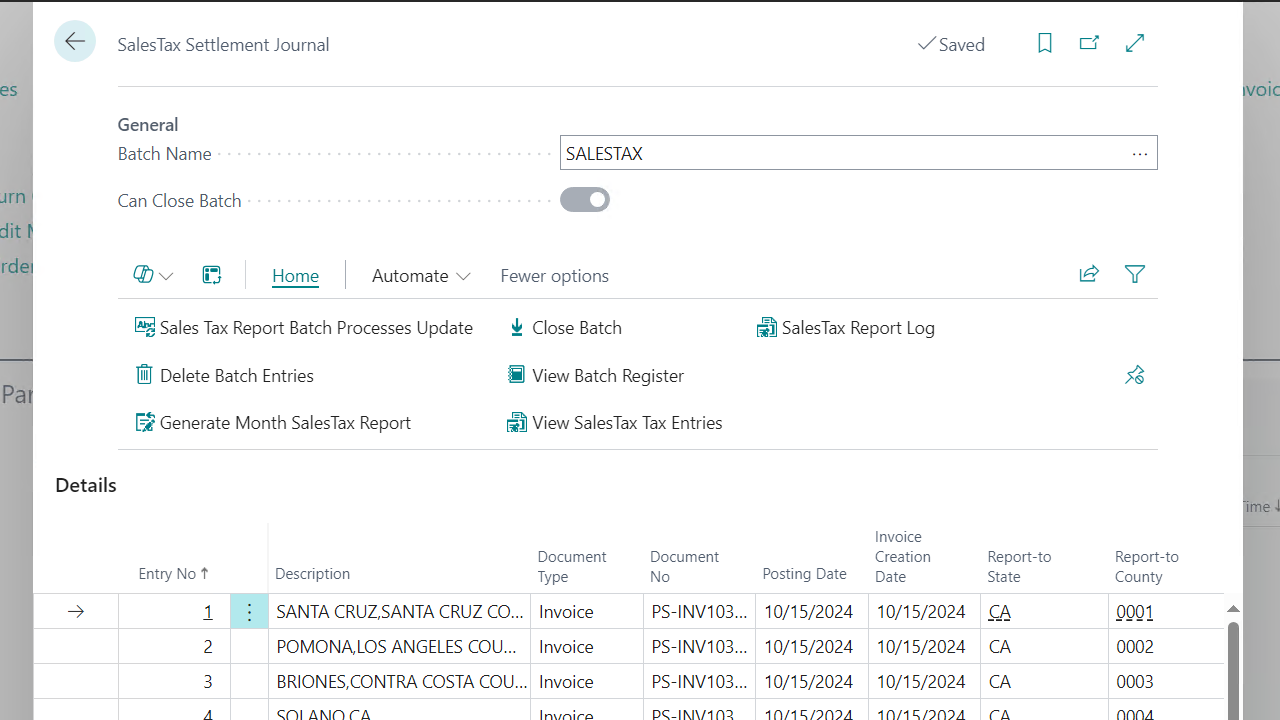Click the open in Excel table icon
Image resolution: width=1280 pixels, height=720 pixels.
[x=211, y=275]
